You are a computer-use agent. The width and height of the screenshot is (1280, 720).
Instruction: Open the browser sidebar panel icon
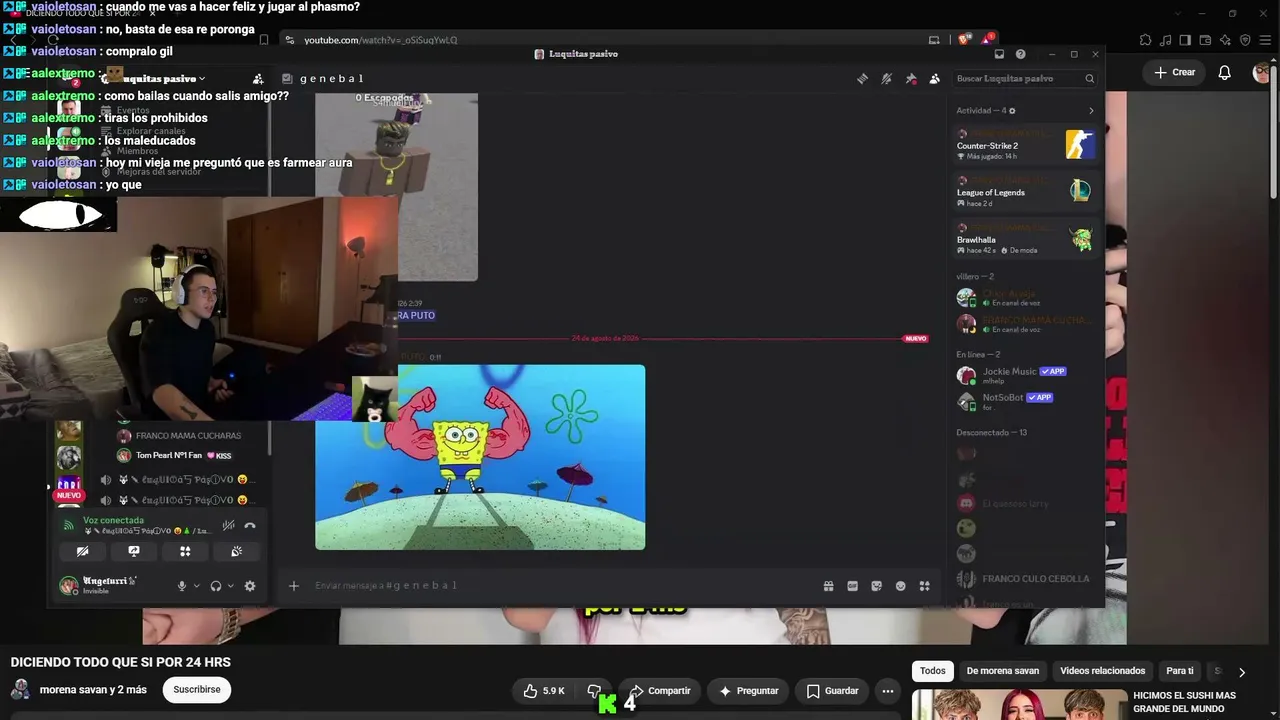1185,40
